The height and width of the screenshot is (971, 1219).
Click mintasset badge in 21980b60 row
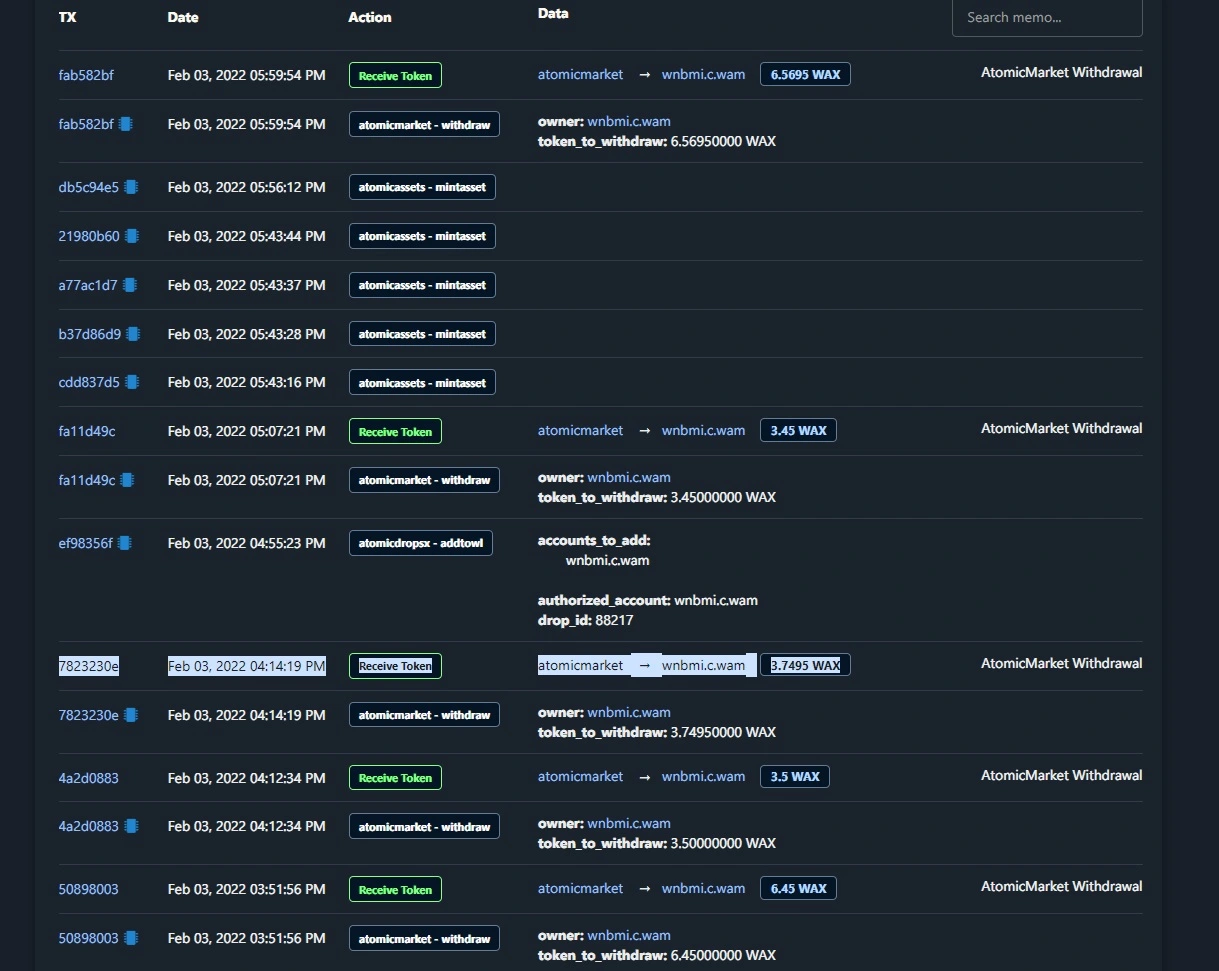coord(422,236)
